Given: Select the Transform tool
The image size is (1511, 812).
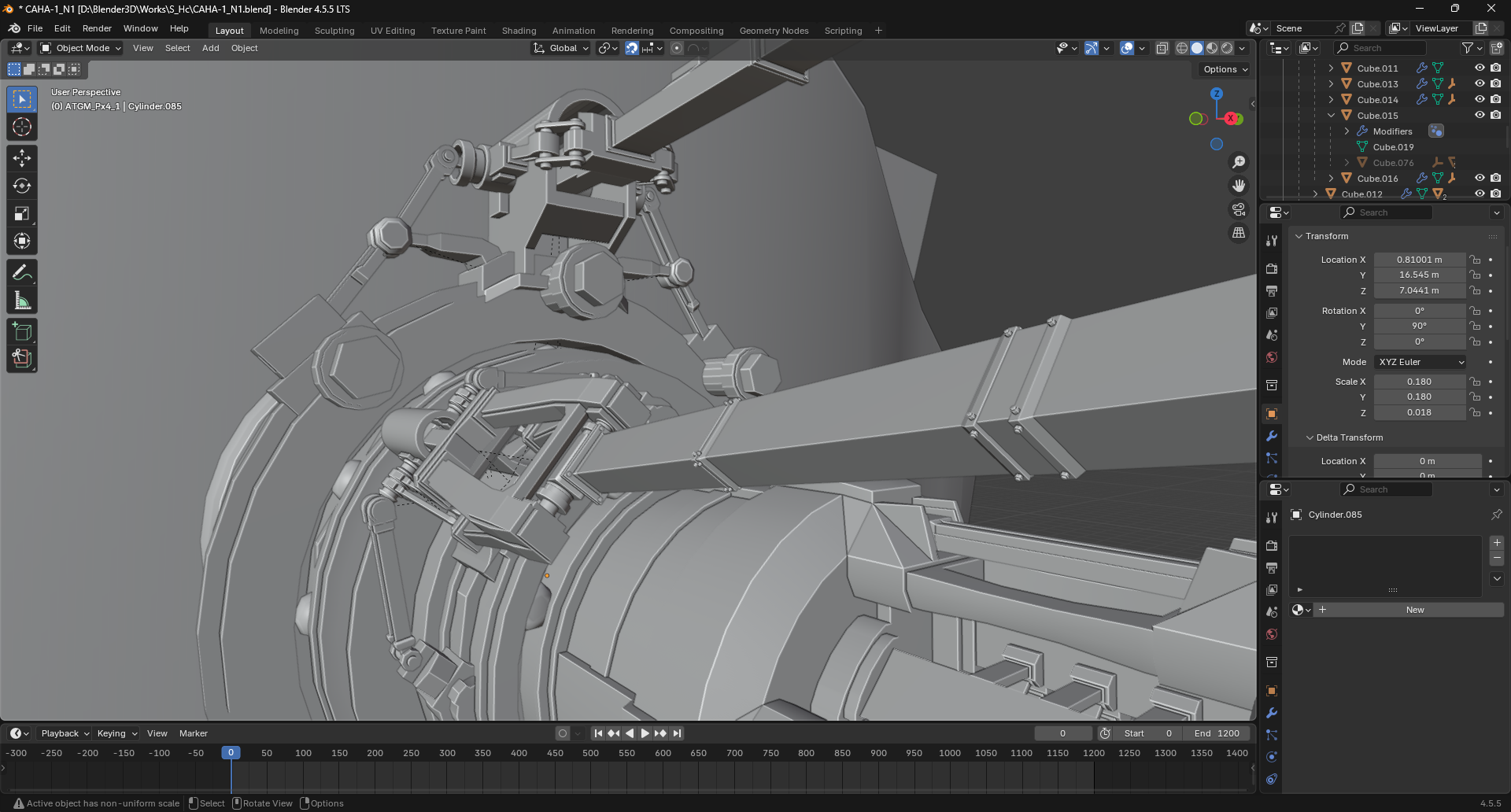Looking at the screenshot, I should (22, 241).
